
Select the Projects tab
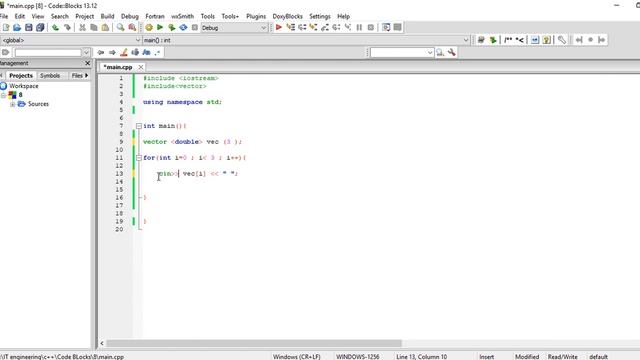click(x=21, y=76)
